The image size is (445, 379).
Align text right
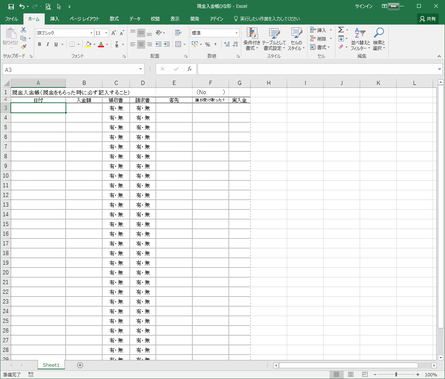click(149, 44)
